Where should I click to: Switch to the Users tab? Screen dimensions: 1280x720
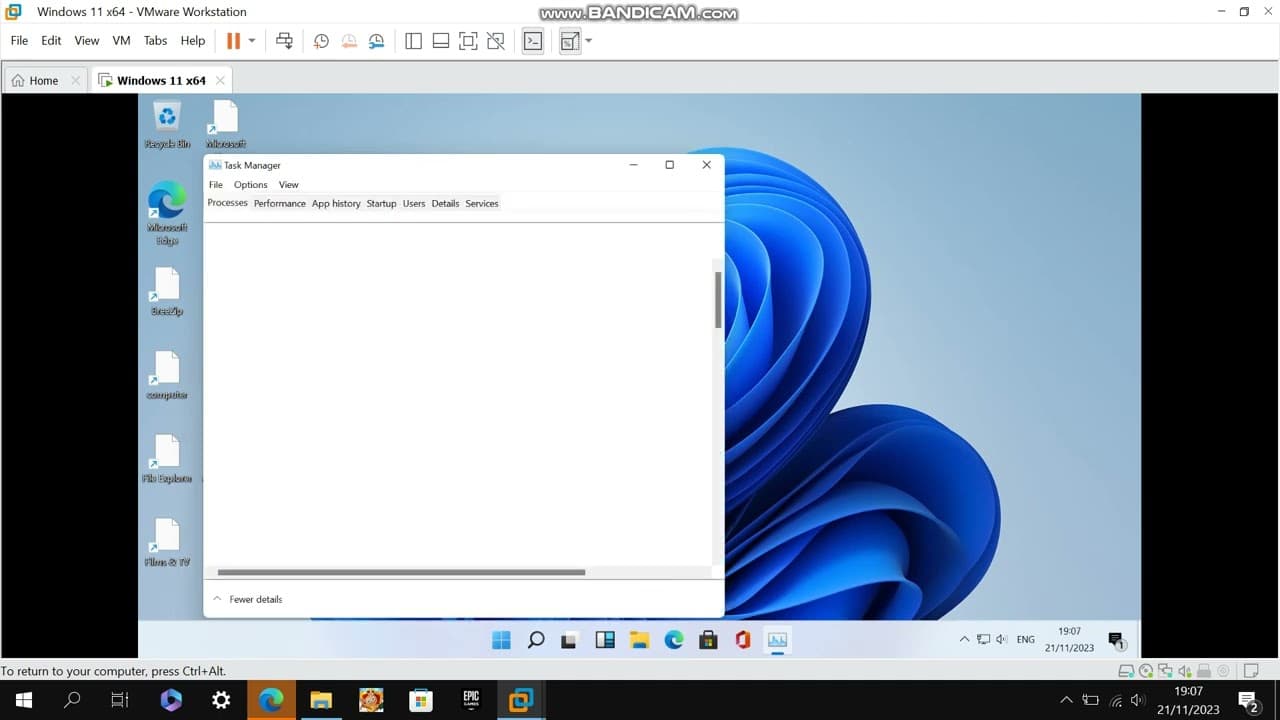(414, 203)
